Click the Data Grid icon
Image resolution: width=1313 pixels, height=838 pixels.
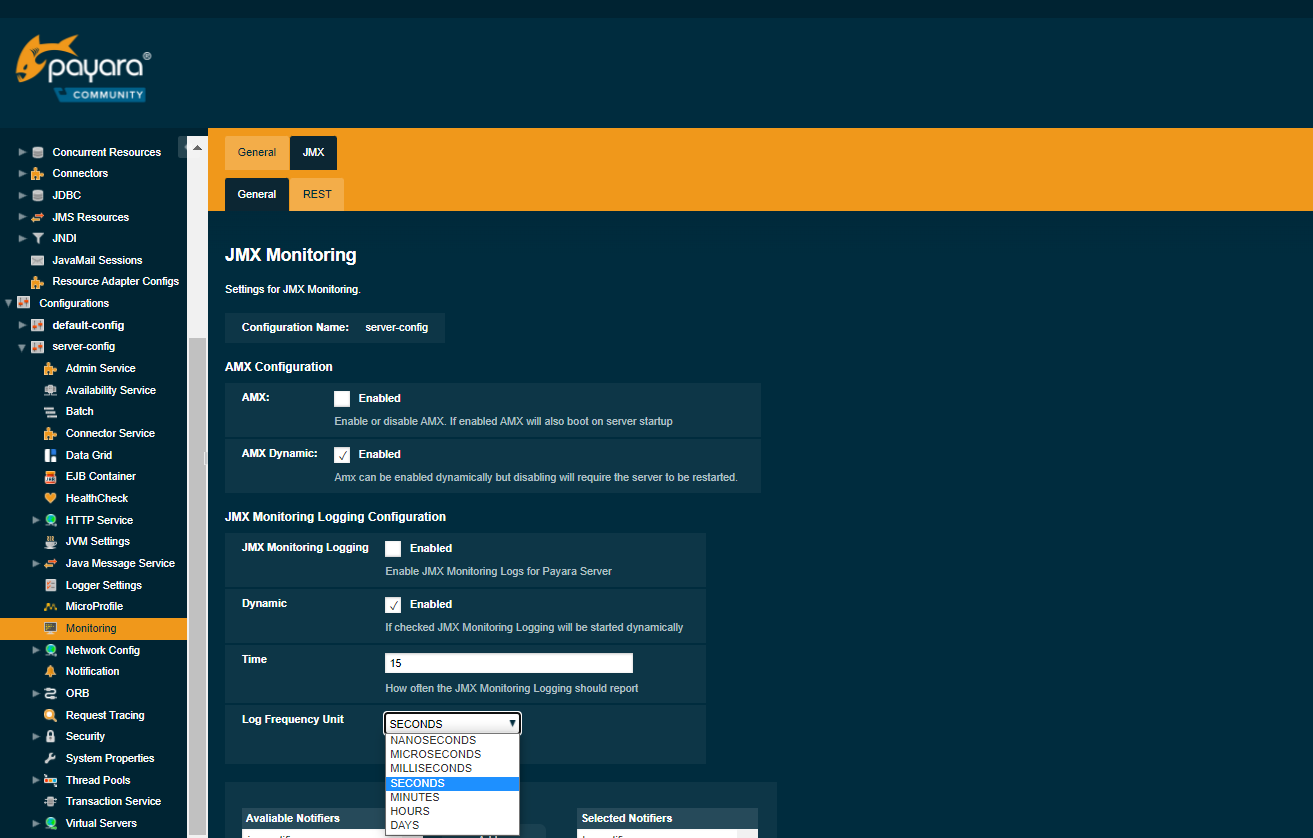tap(51, 455)
